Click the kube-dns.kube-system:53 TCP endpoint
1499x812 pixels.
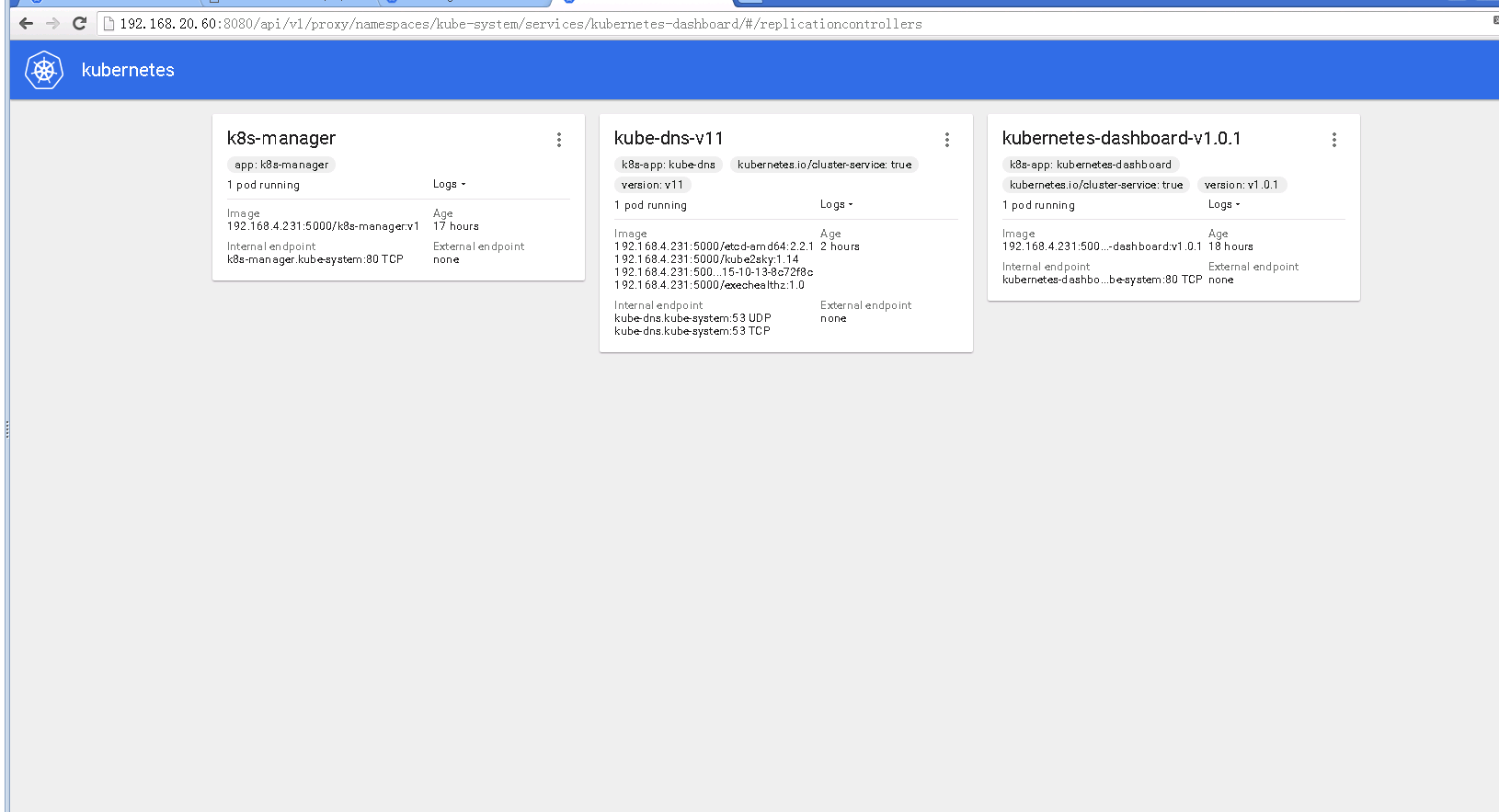[x=692, y=331]
